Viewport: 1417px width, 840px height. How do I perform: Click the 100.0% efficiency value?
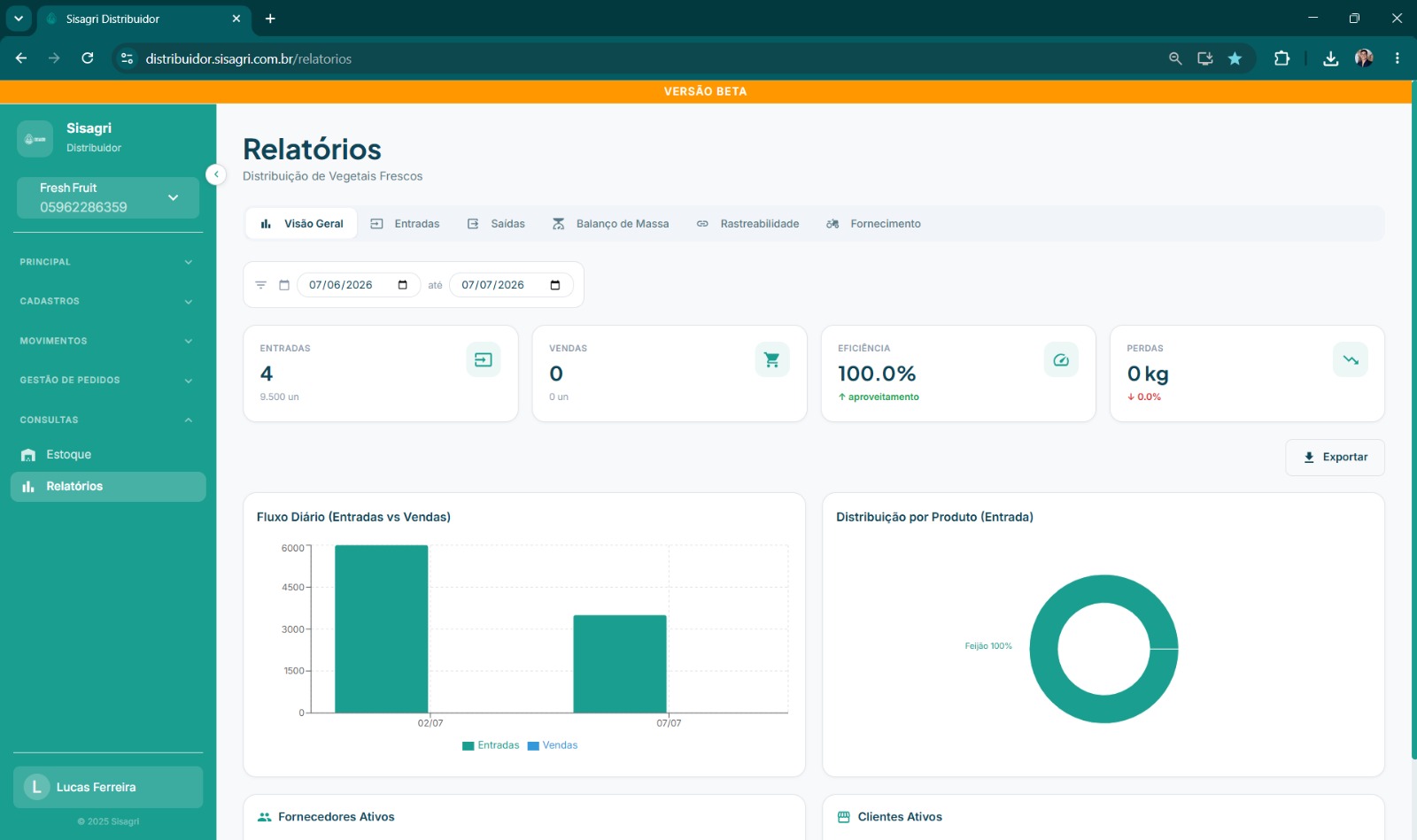877,374
